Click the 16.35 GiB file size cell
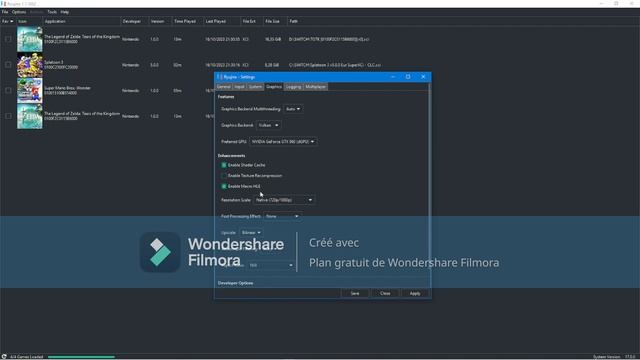640x360 pixels. tap(272, 39)
